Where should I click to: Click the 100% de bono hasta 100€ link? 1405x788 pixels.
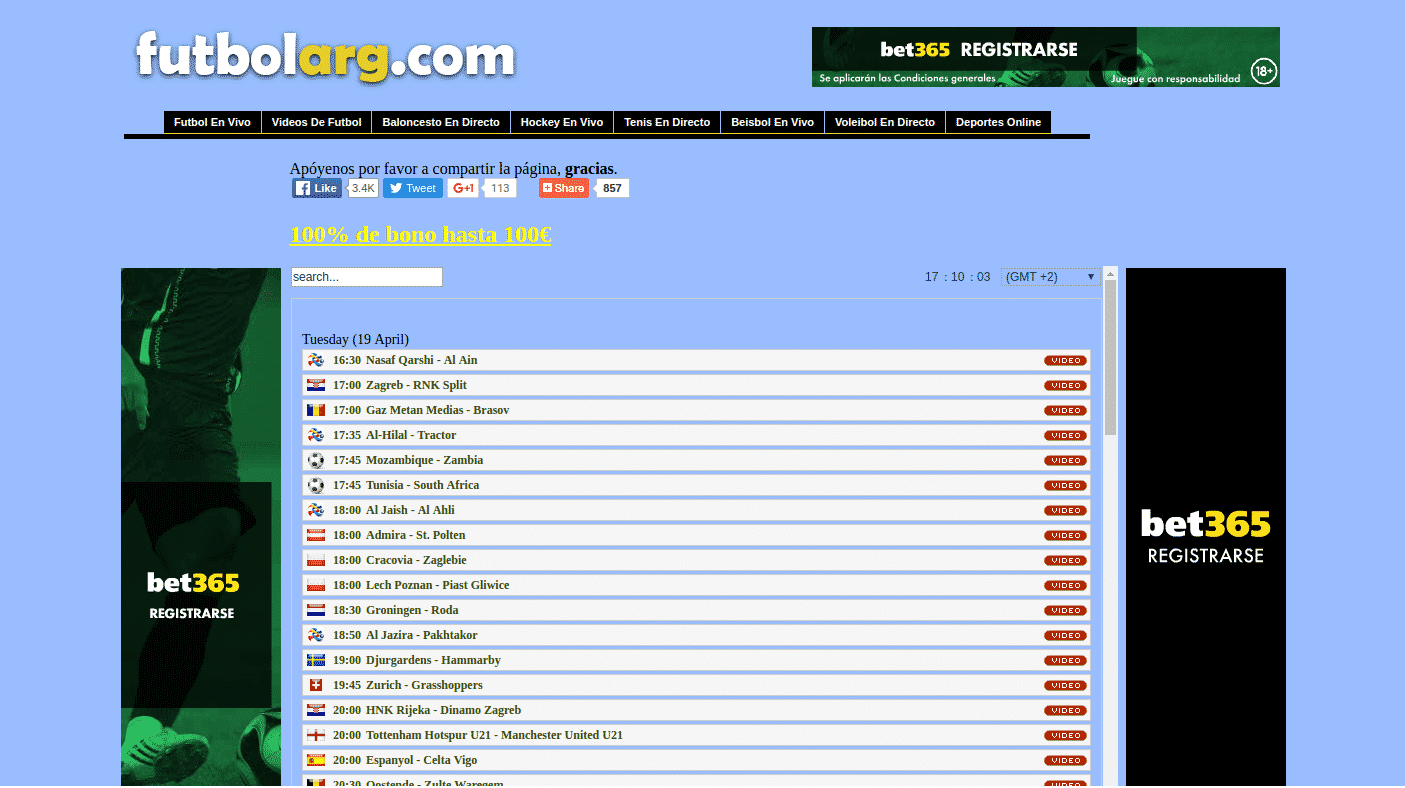(x=420, y=235)
